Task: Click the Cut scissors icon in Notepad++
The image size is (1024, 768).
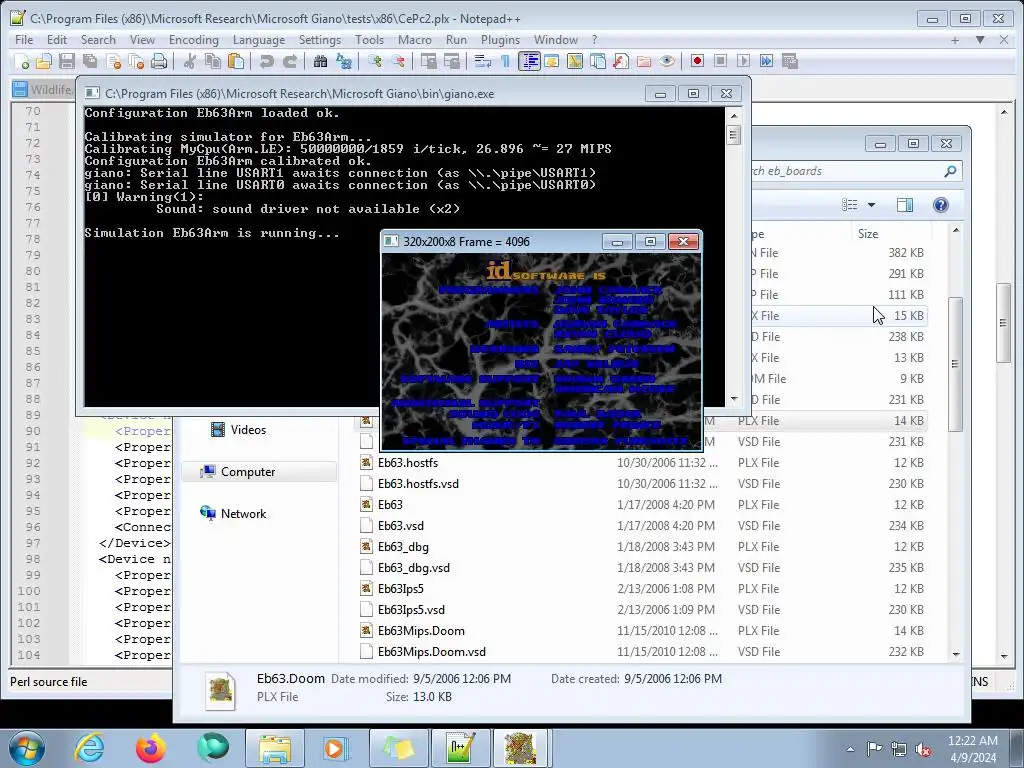Action: pyautogui.click(x=190, y=61)
